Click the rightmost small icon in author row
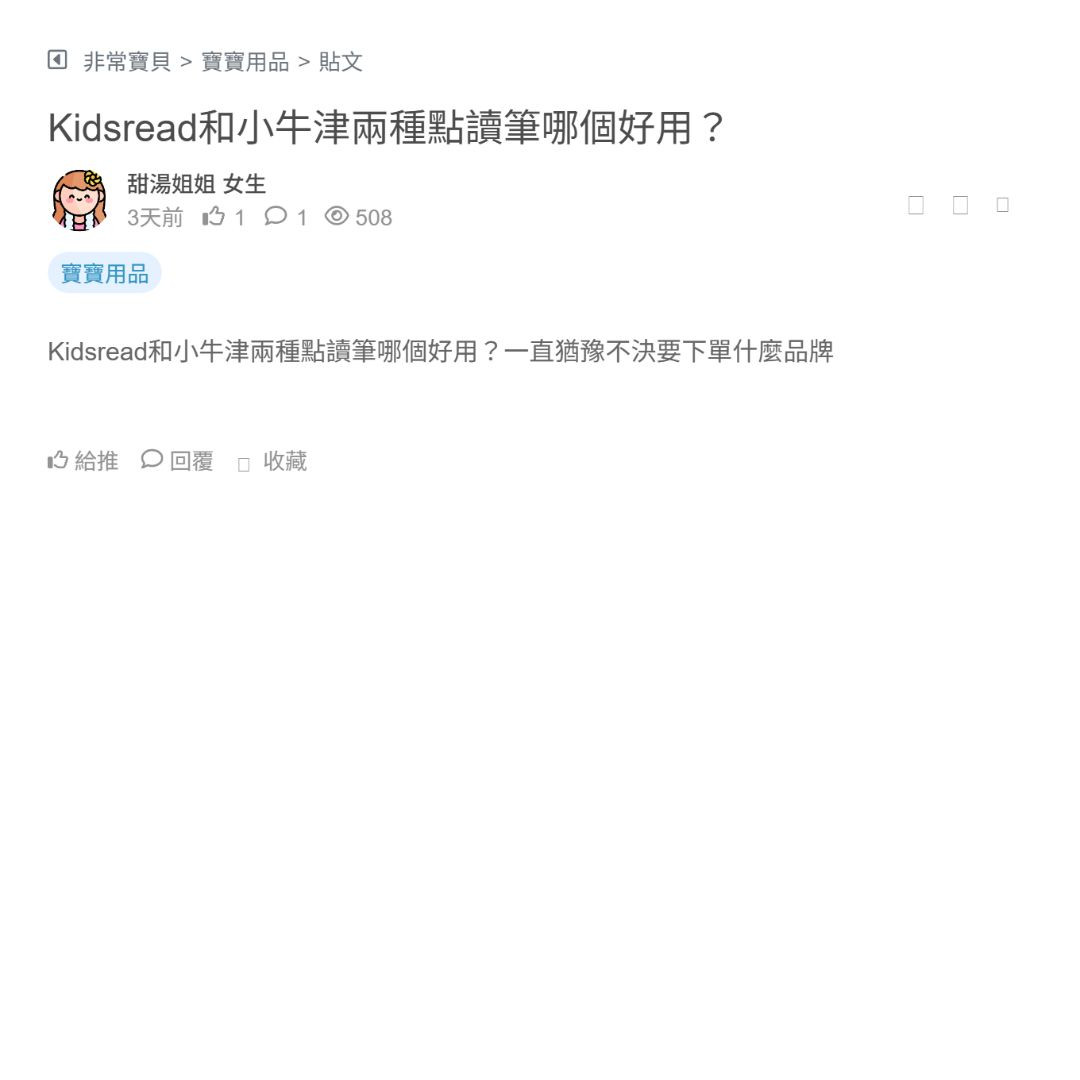The image size is (1080, 1080). tap(1003, 205)
